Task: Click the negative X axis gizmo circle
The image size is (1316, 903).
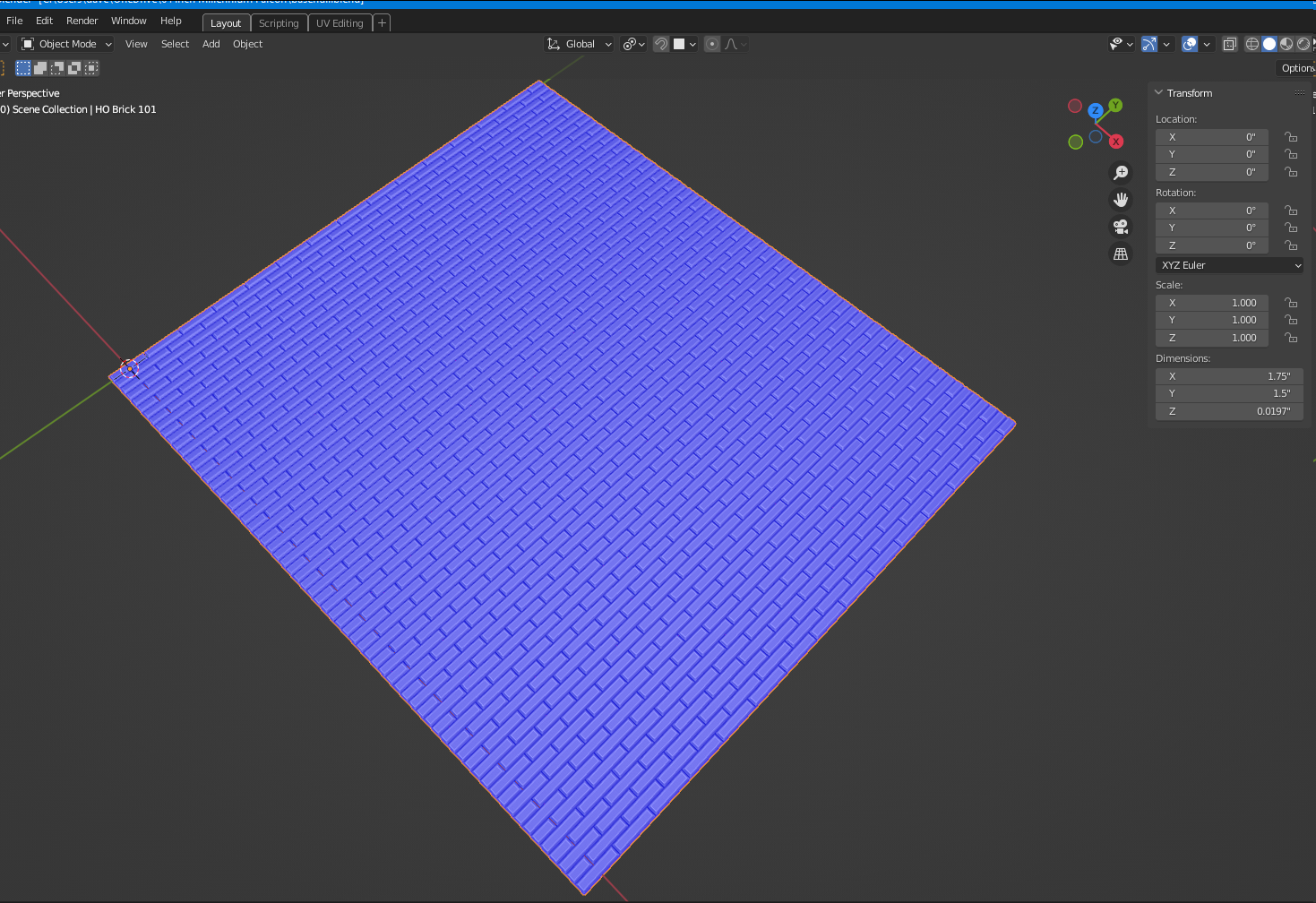Action: [x=1075, y=106]
